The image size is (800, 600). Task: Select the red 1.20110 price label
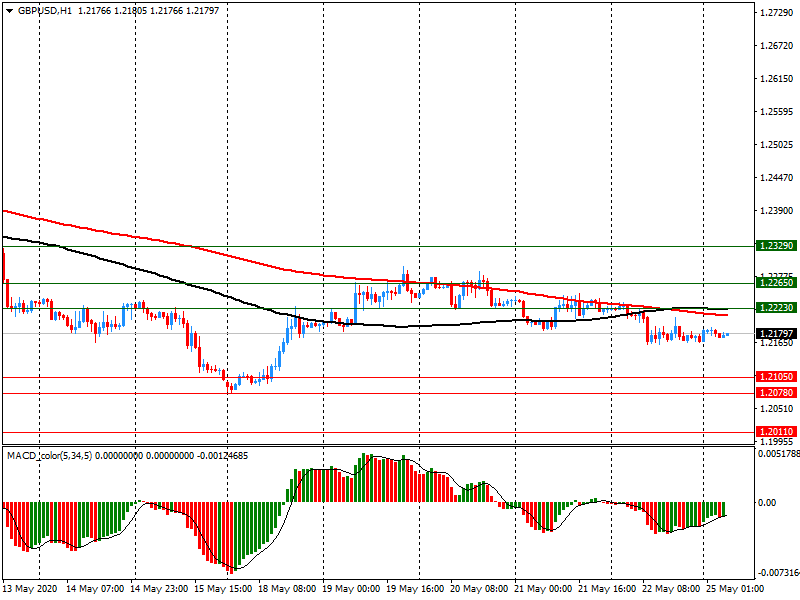tap(776, 432)
